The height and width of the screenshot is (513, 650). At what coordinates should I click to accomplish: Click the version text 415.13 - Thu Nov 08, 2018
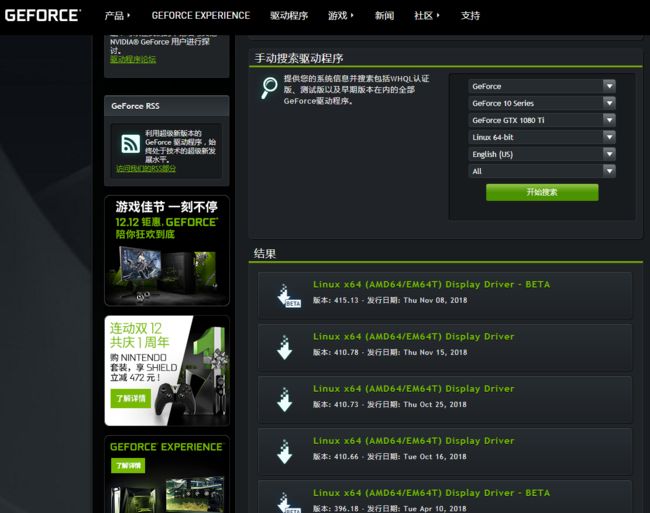(390, 300)
